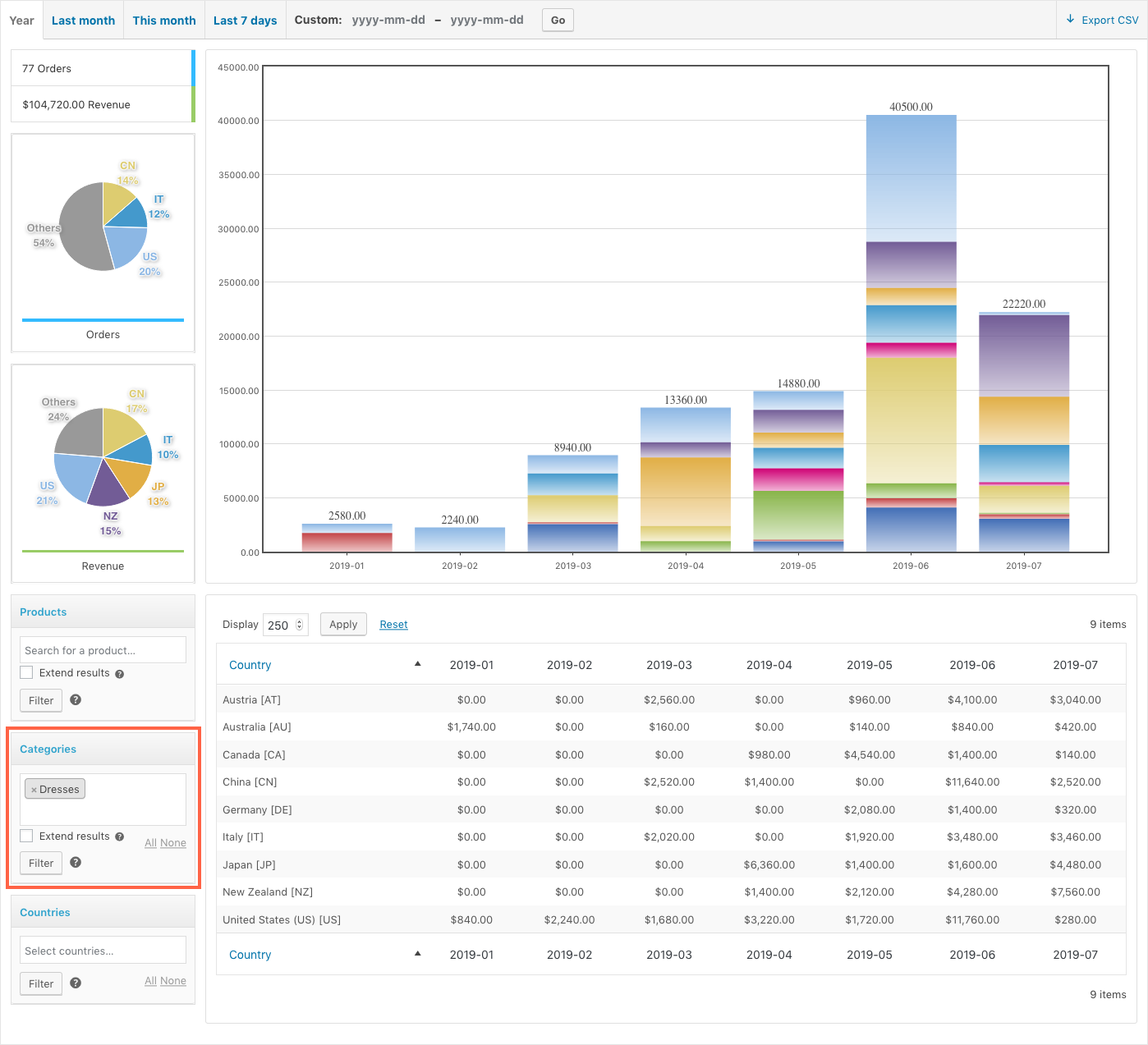
Task: Select the Last 7 days tab
Action: pyautogui.click(x=244, y=20)
